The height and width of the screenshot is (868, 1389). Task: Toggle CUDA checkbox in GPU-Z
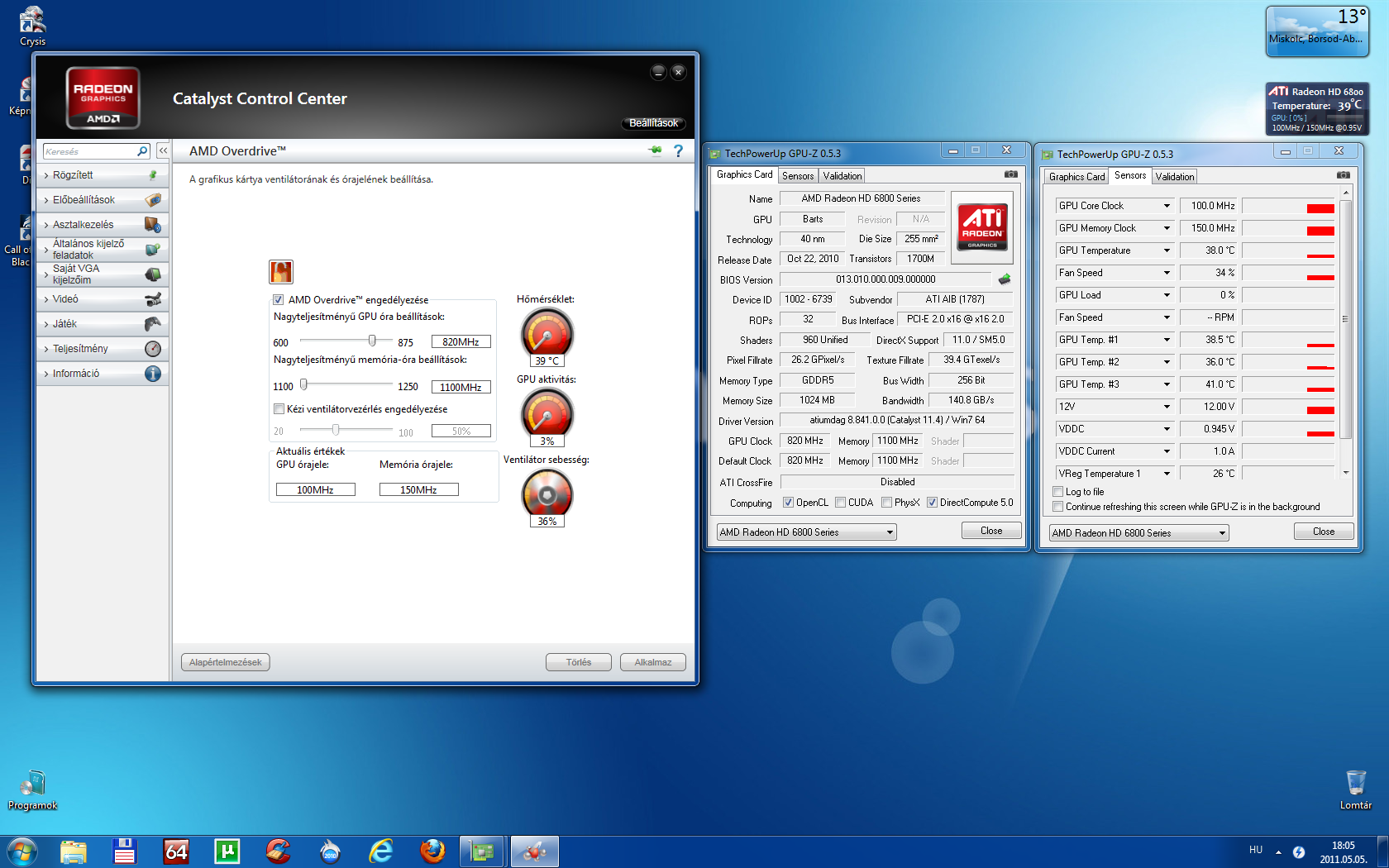pos(841,503)
